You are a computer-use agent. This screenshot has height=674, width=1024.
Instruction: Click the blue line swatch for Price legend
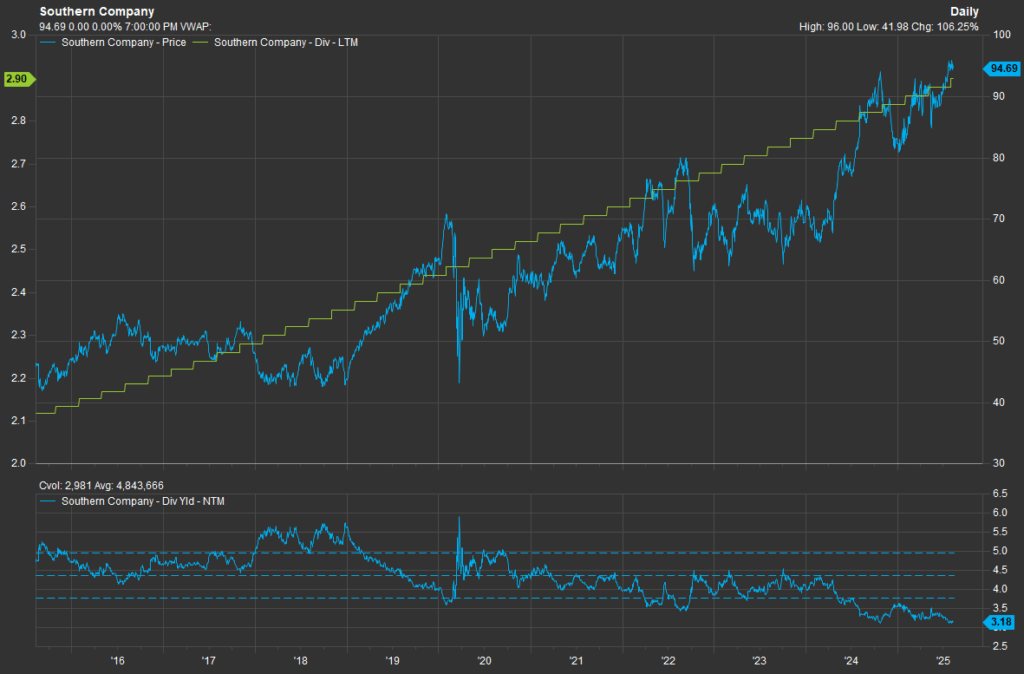pyautogui.click(x=48, y=42)
